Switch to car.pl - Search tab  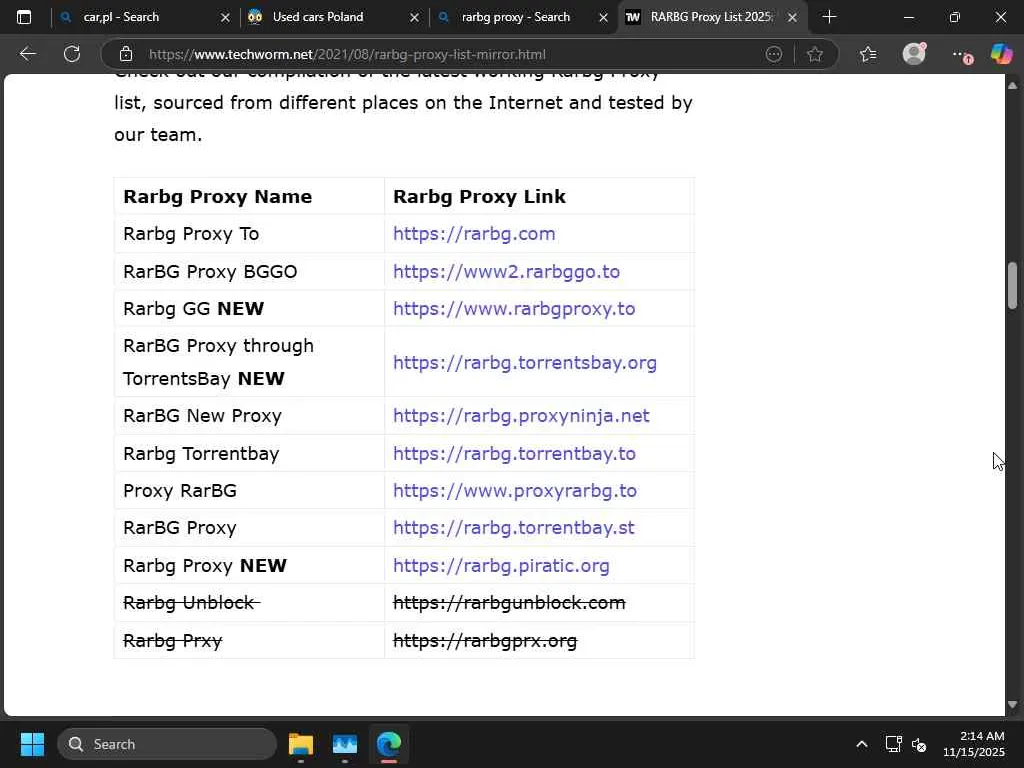tap(144, 17)
